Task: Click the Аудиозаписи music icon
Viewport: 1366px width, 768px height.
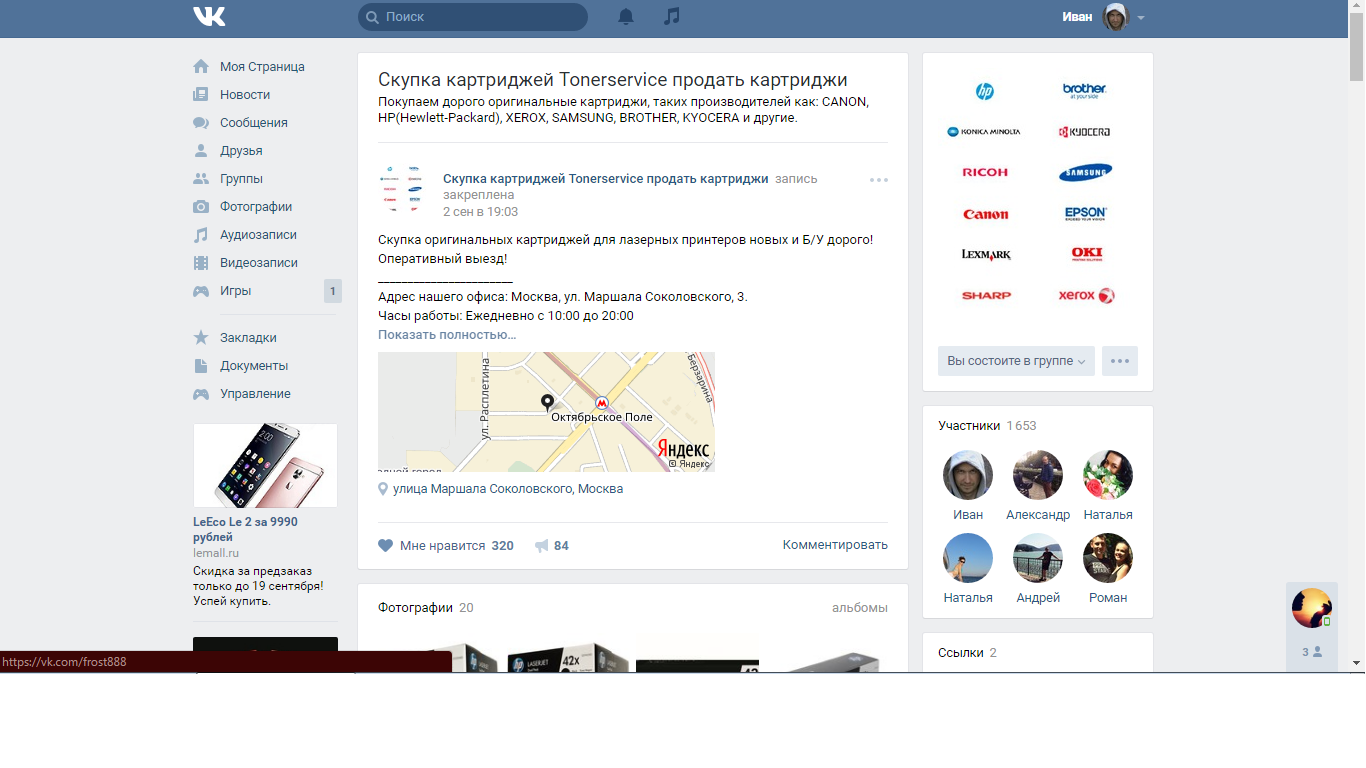Action: coord(201,235)
